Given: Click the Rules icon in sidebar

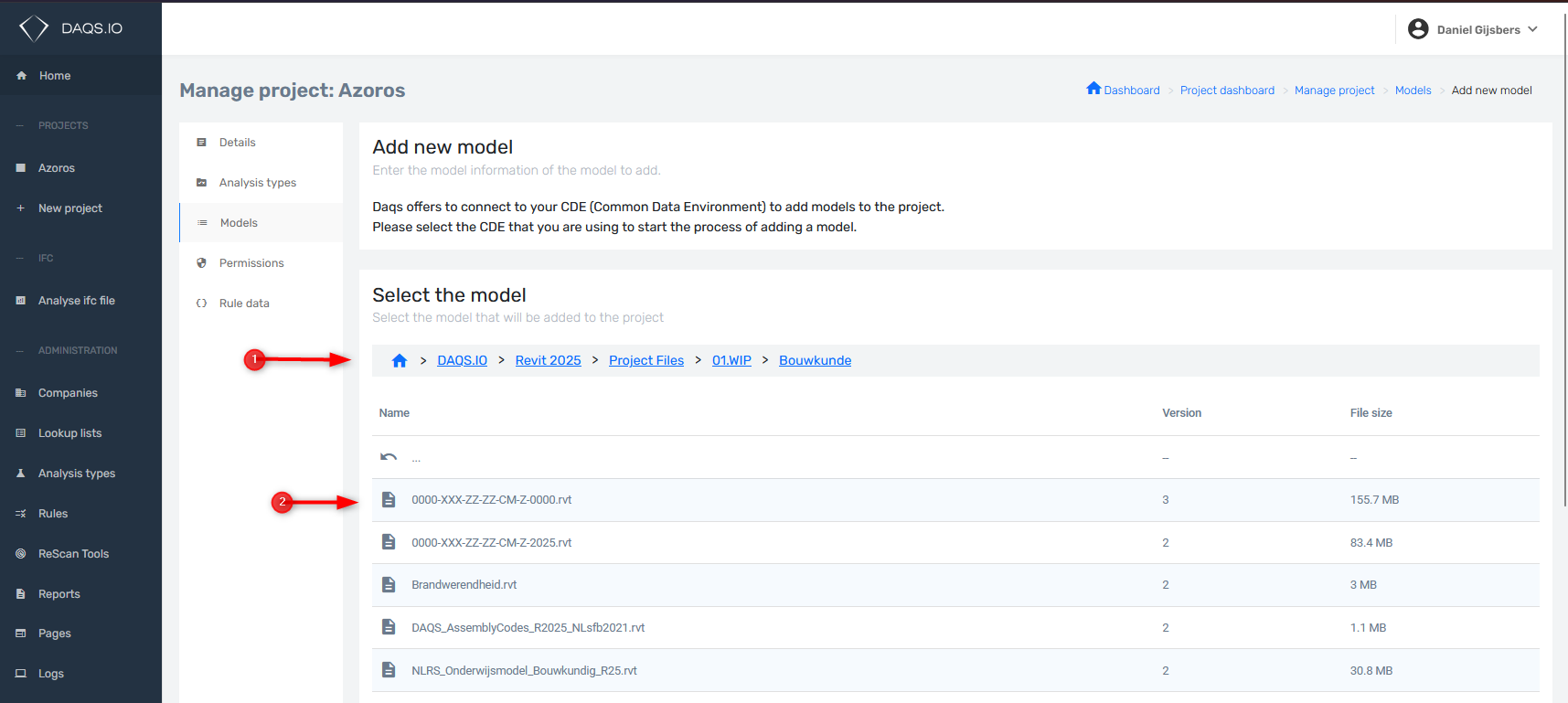Looking at the screenshot, I should click(x=21, y=514).
